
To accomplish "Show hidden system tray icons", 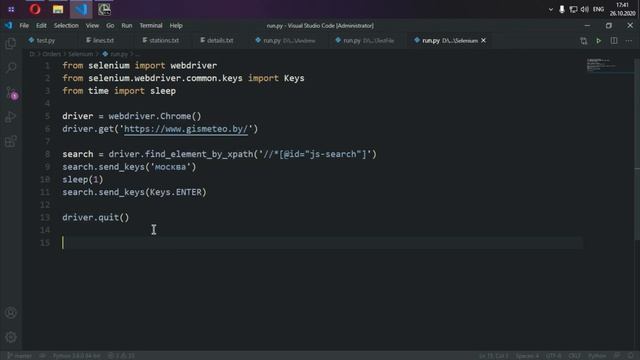I will 551,9.
